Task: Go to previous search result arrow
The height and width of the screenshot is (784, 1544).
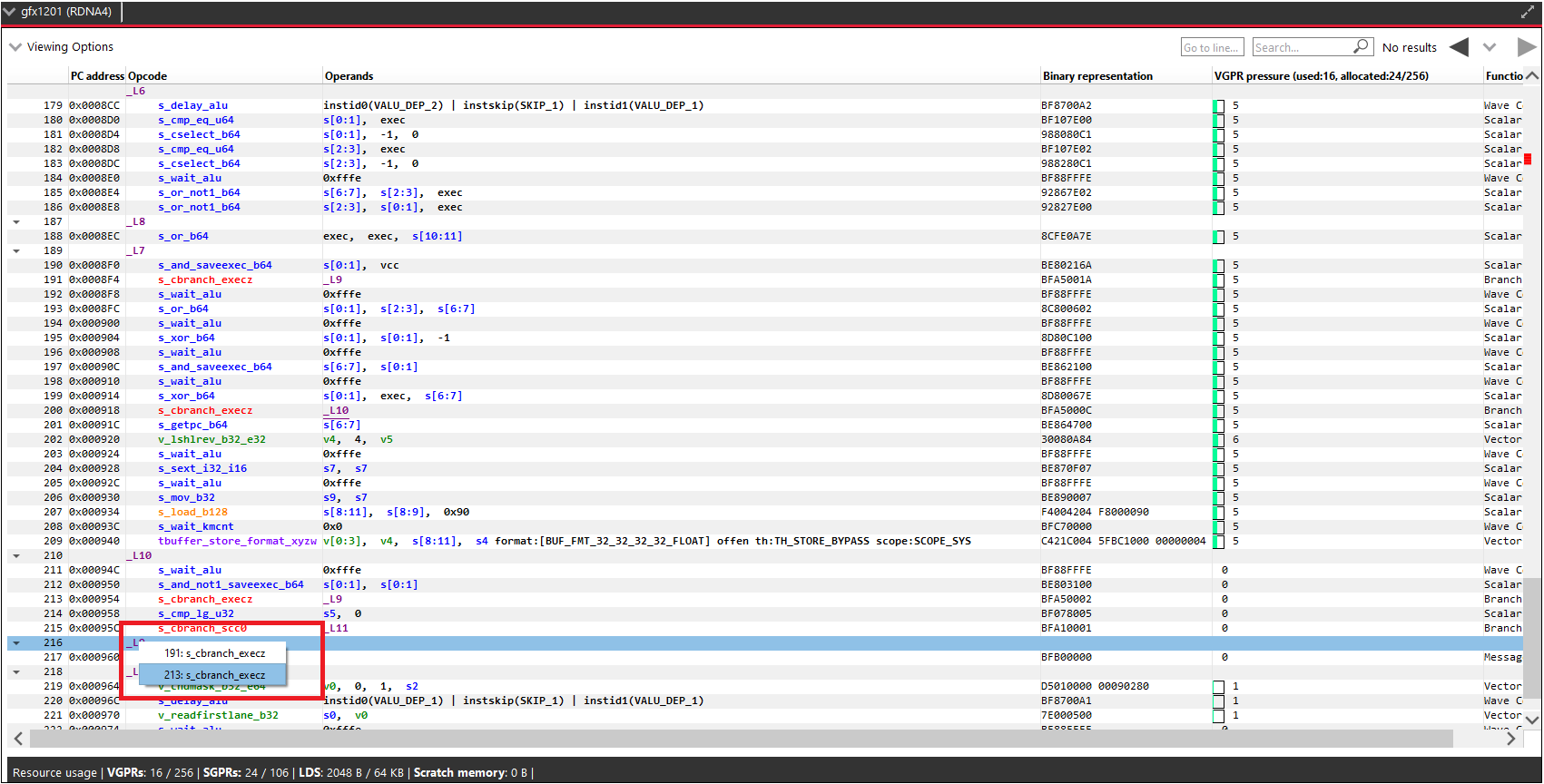Action: coord(1459,47)
